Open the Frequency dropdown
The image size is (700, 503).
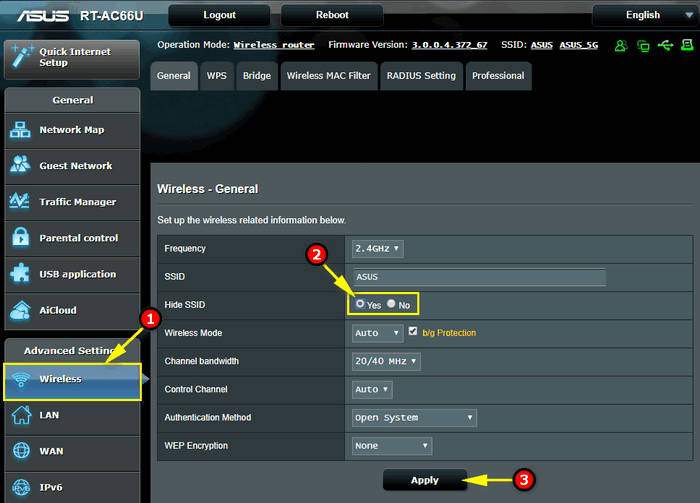[377, 248]
